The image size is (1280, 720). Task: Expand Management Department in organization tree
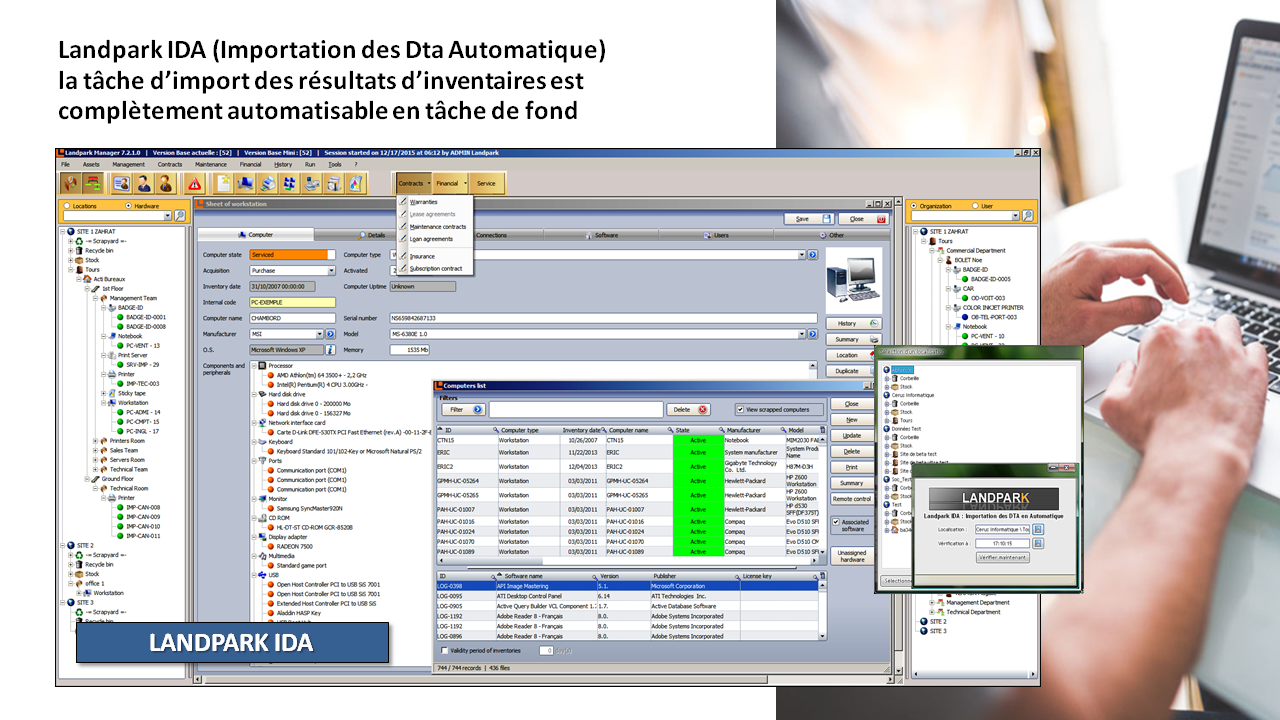[932, 603]
